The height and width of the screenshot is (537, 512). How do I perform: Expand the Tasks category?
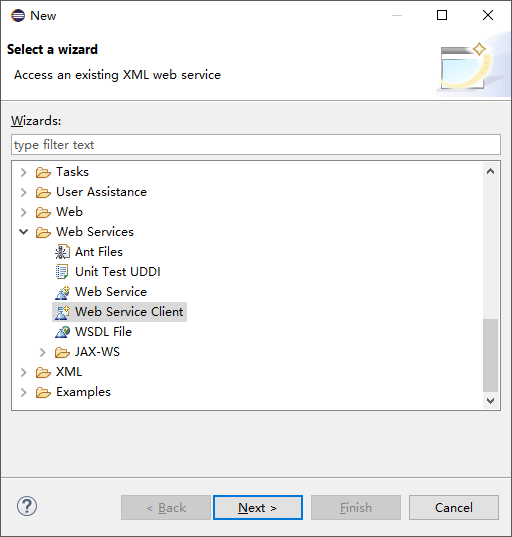pyautogui.click(x=24, y=172)
